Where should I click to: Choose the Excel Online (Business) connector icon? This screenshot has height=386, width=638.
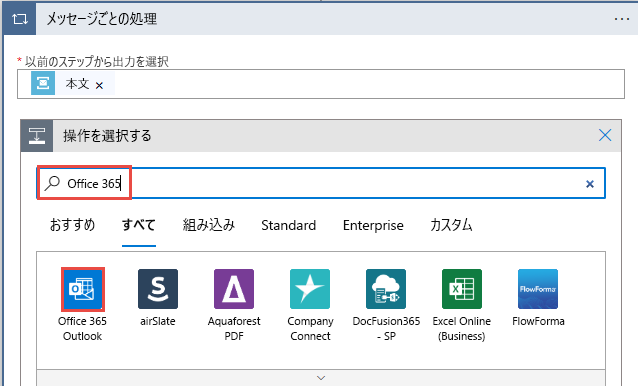tap(462, 289)
